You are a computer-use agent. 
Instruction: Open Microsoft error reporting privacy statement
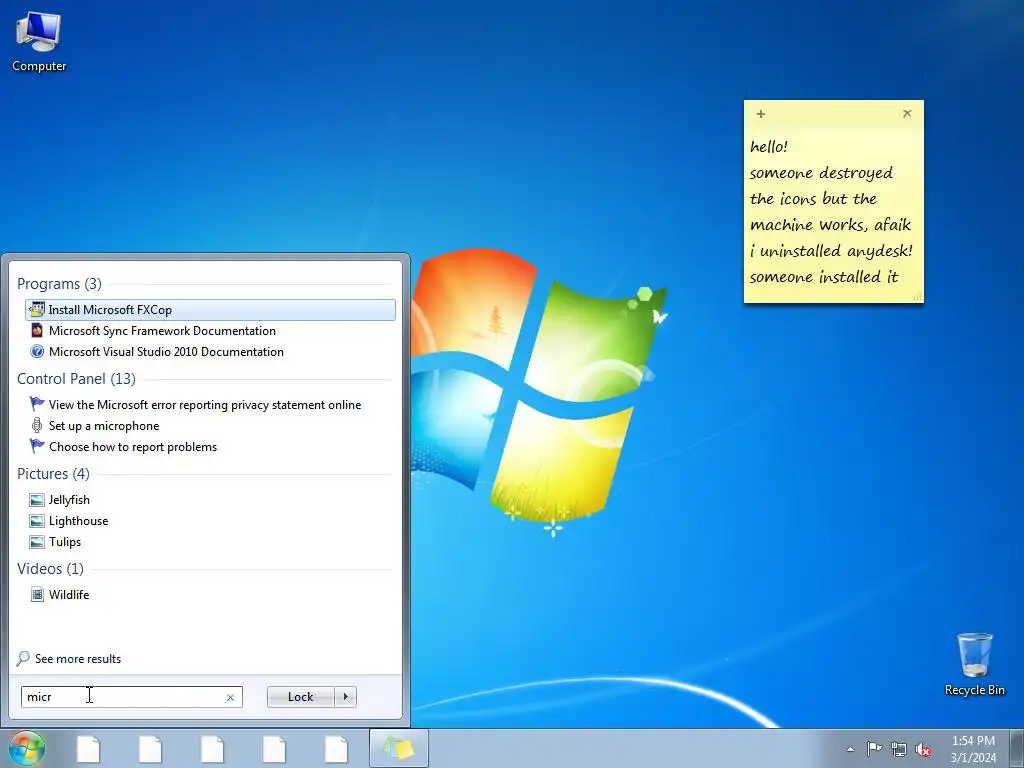click(204, 405)
